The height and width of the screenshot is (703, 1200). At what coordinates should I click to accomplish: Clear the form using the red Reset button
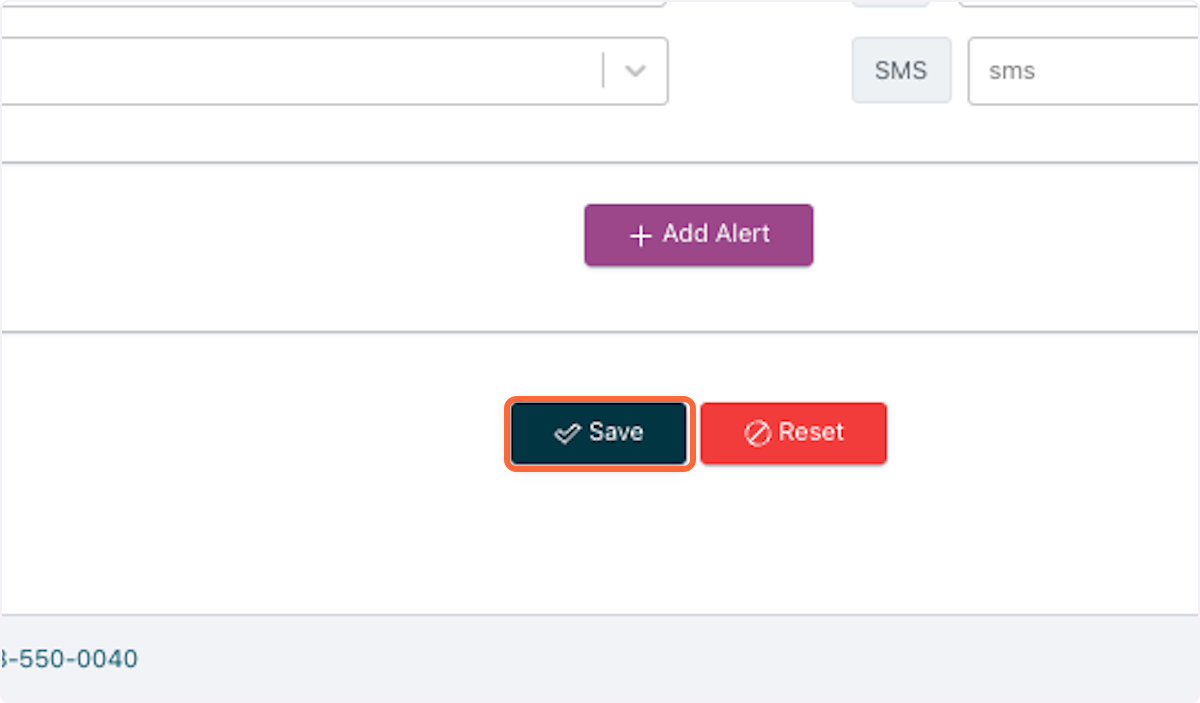(x=794, y=433)
